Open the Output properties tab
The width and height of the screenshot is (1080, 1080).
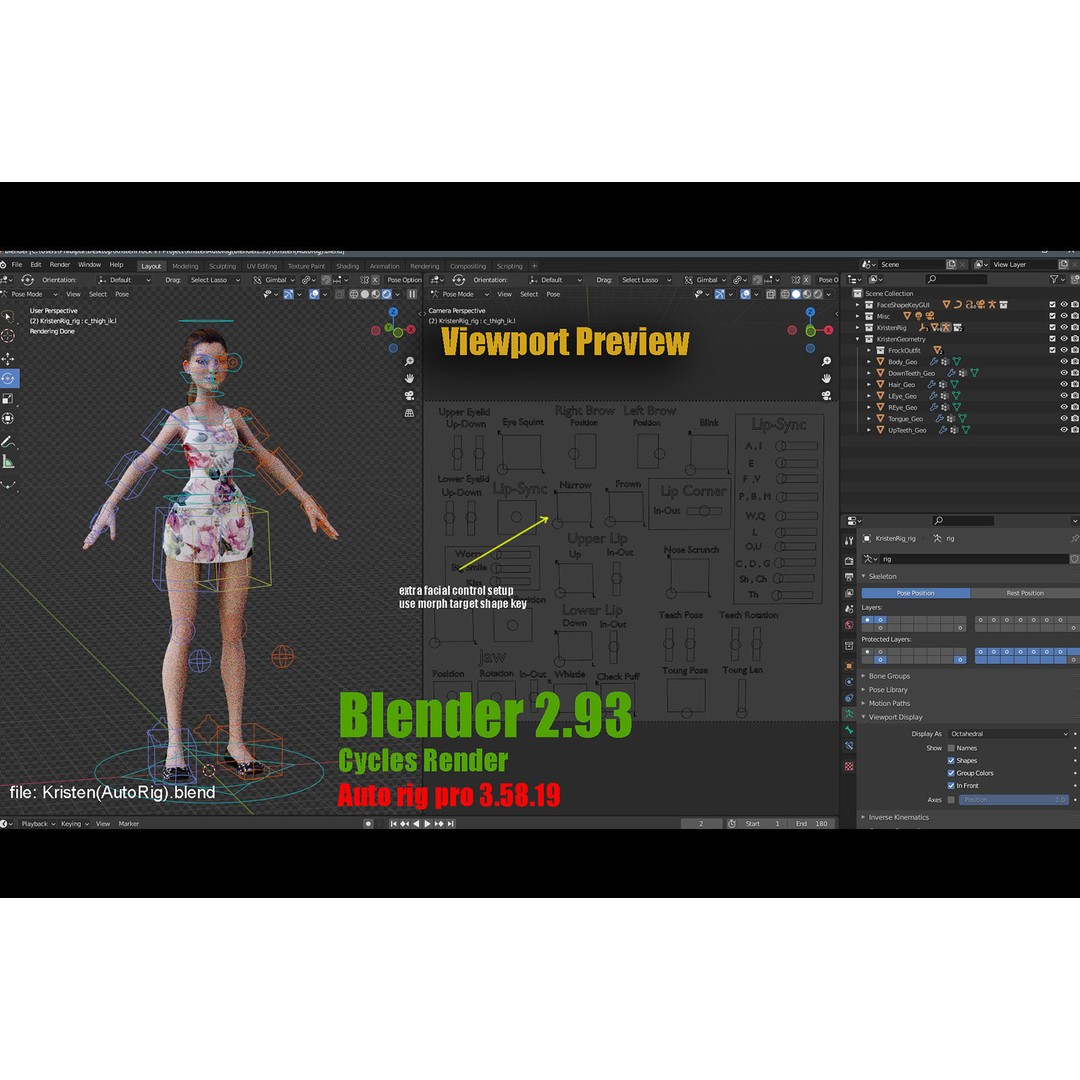(x=849, y=577)
